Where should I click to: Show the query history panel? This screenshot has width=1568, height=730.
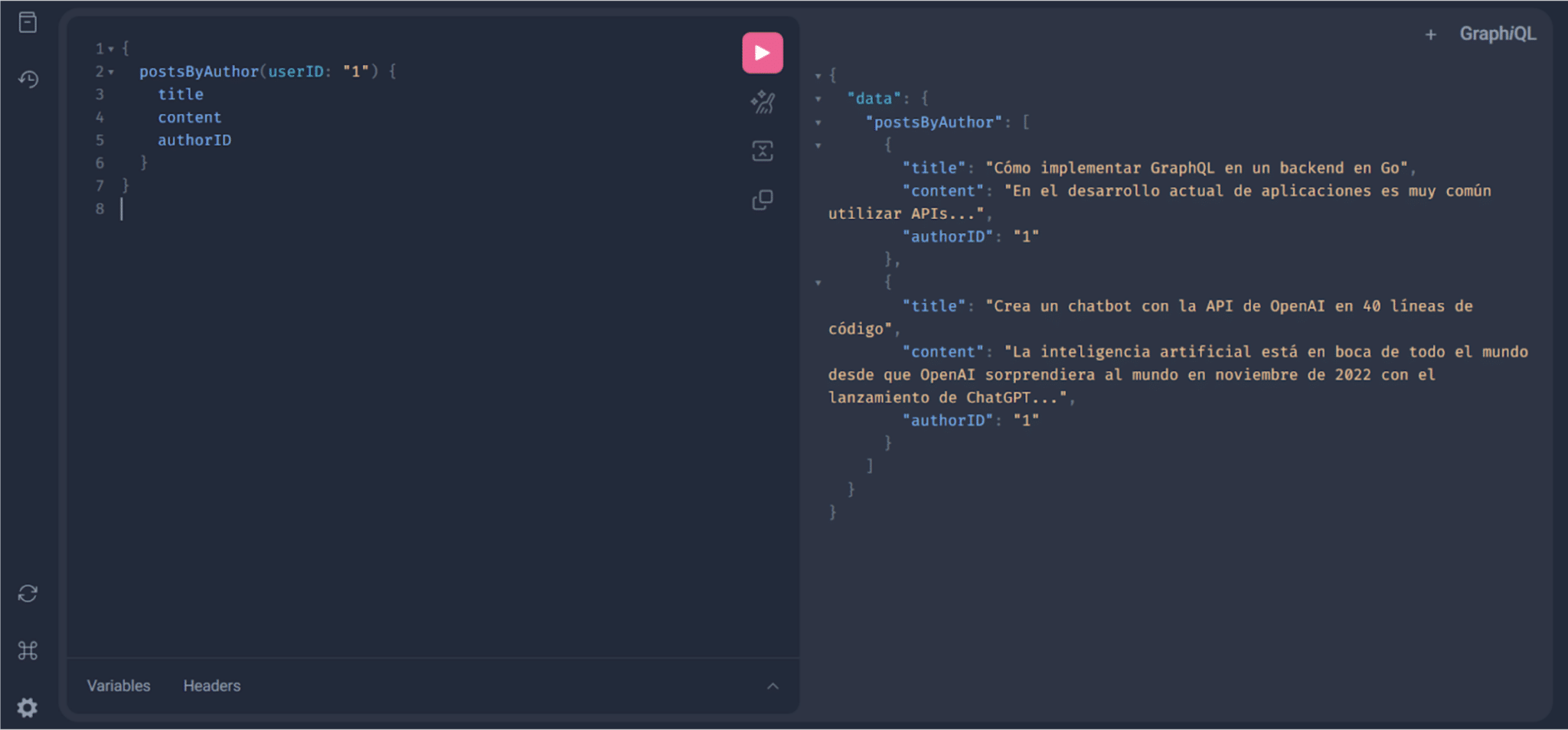28,79
